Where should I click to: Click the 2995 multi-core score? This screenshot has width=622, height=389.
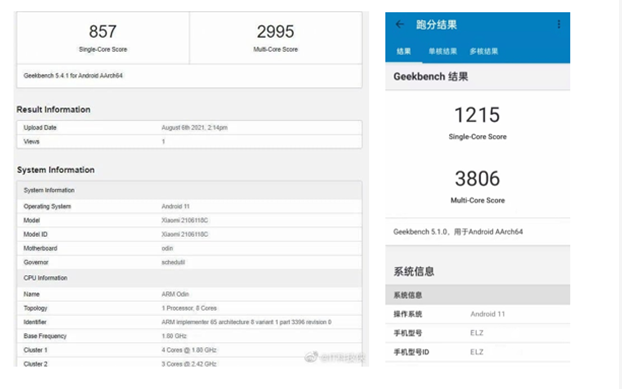pyautogui.click(x=275, y=32)
